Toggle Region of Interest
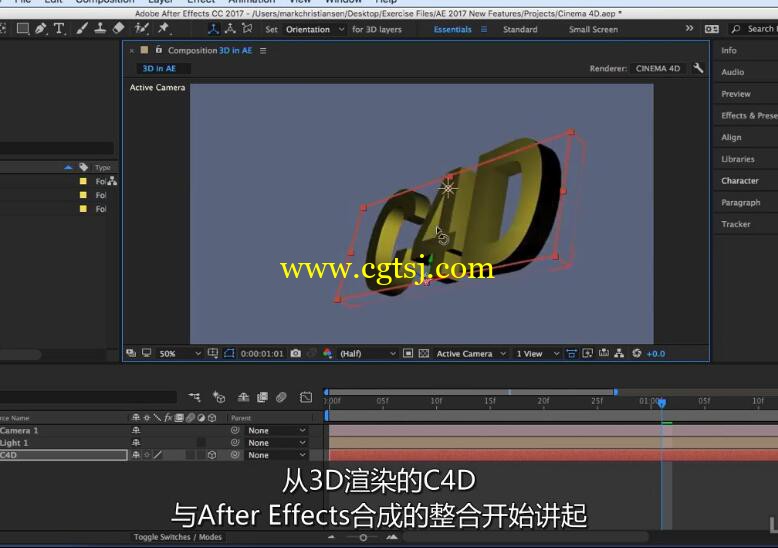 point(408,353)
